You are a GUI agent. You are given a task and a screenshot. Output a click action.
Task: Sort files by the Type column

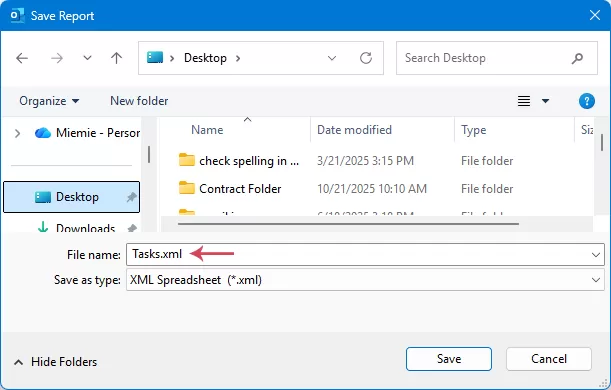point(473,130)
